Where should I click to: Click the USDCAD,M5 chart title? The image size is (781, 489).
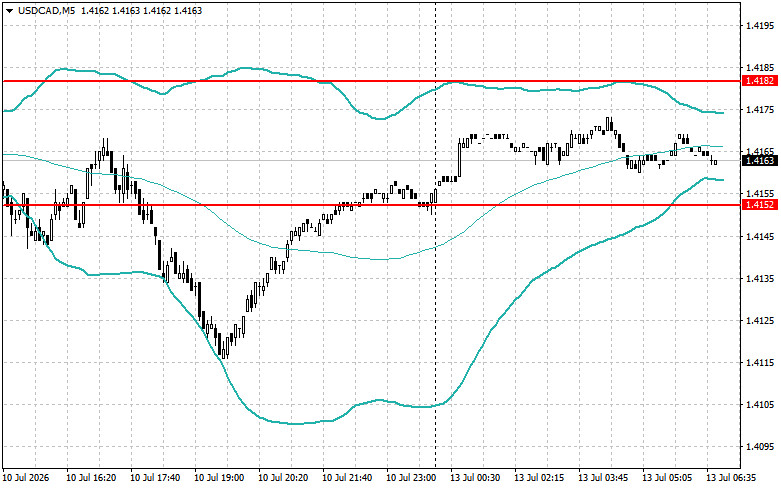point(46,10)
